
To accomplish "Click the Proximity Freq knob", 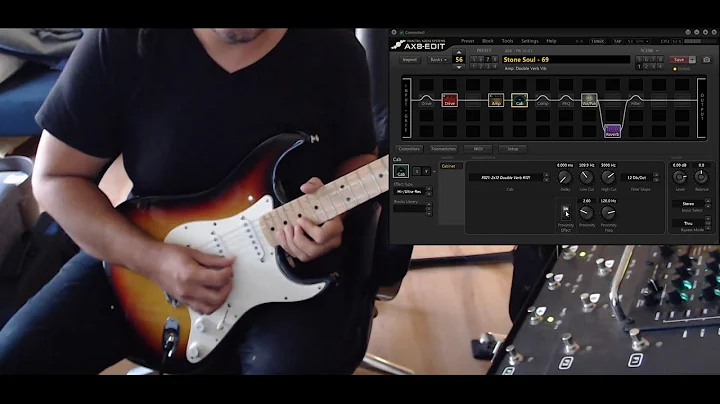I will point(608,213).
